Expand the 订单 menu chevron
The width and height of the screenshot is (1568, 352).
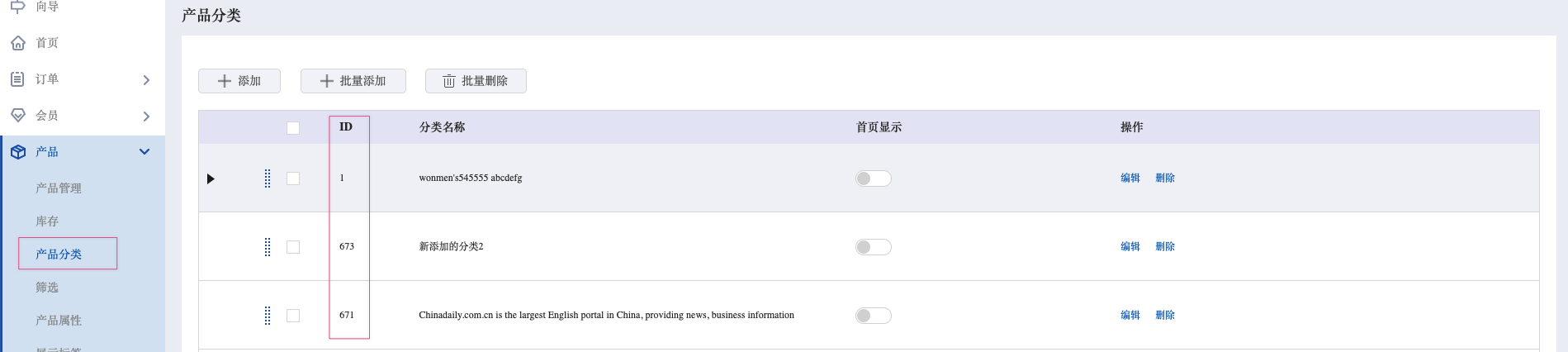(x=146, y=80)
